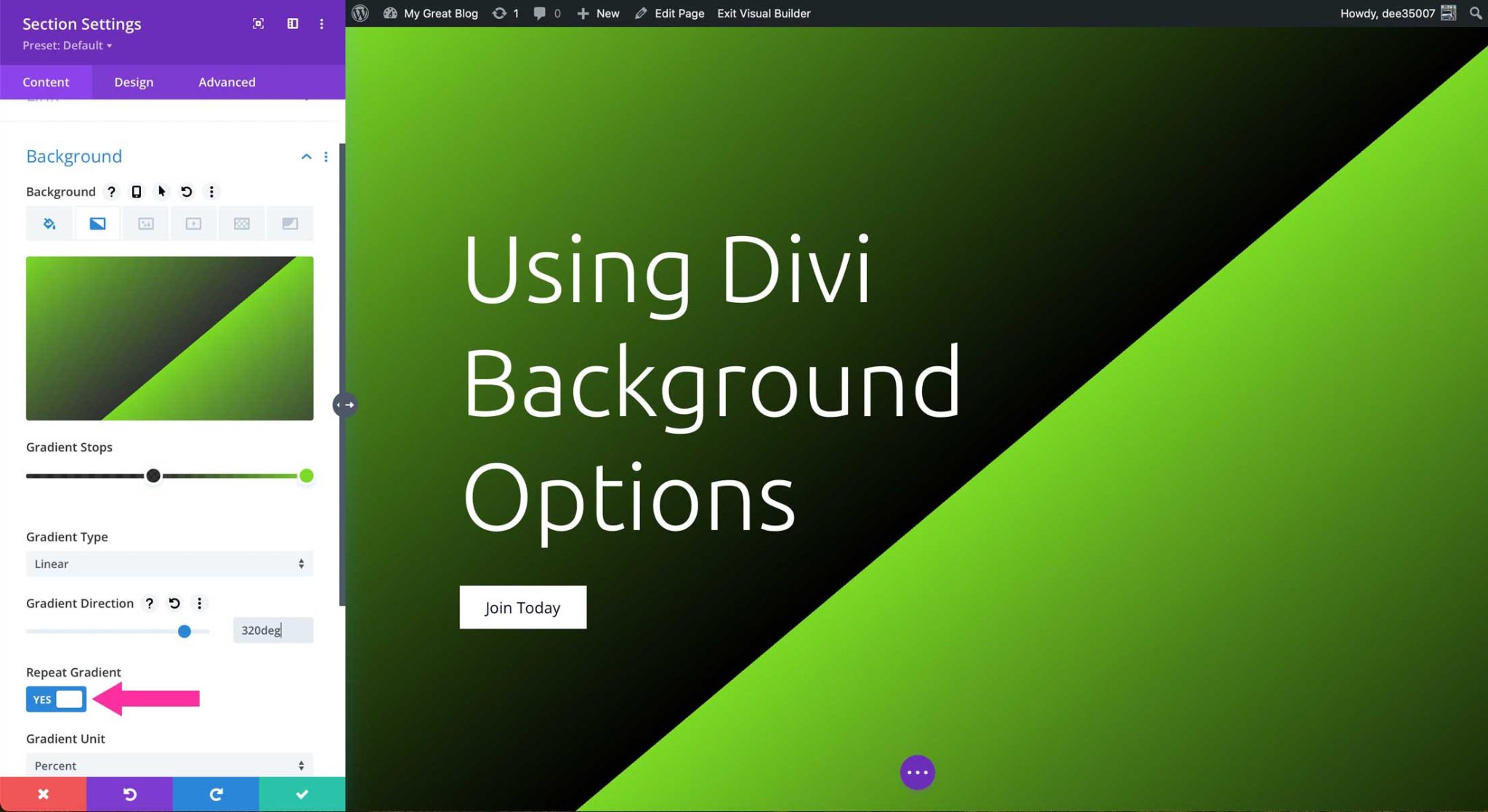Open the Gradient Type dropdown
This screenshot has height=812, width=1488.
[169, 564]
